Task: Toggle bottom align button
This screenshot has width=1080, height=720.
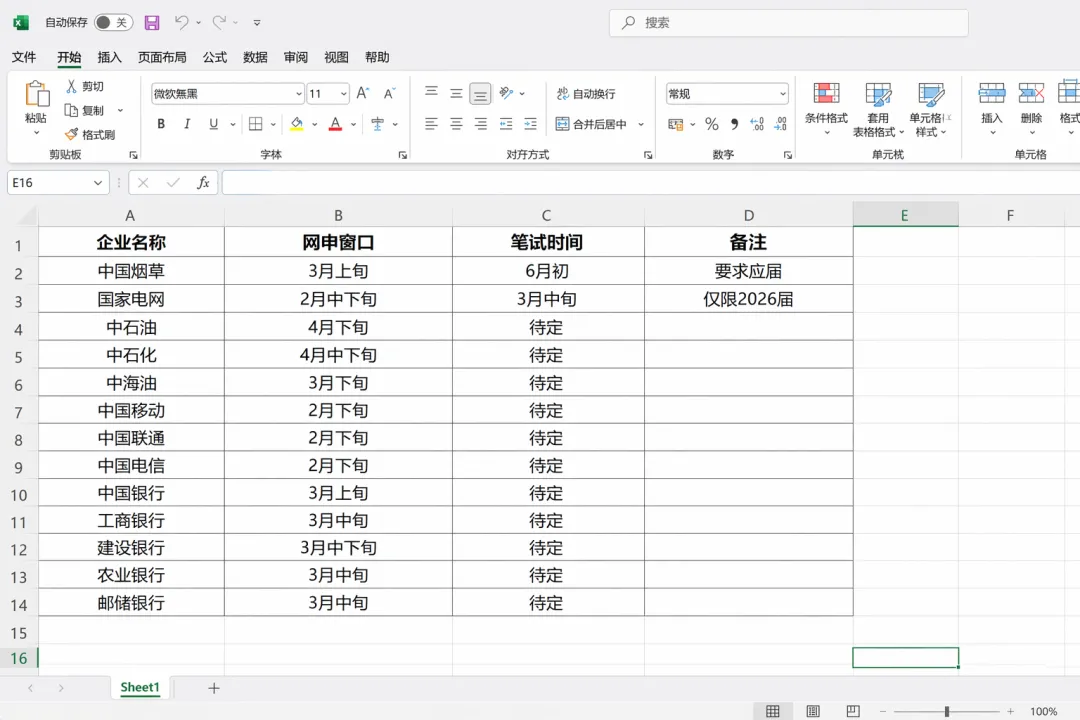Action: pos(481,94)
